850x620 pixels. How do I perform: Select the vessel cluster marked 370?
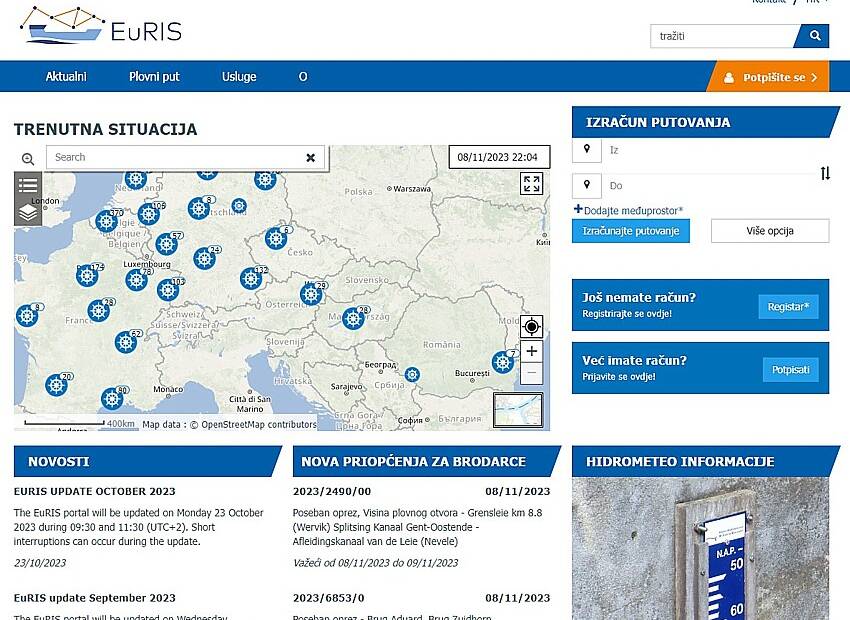106,221
